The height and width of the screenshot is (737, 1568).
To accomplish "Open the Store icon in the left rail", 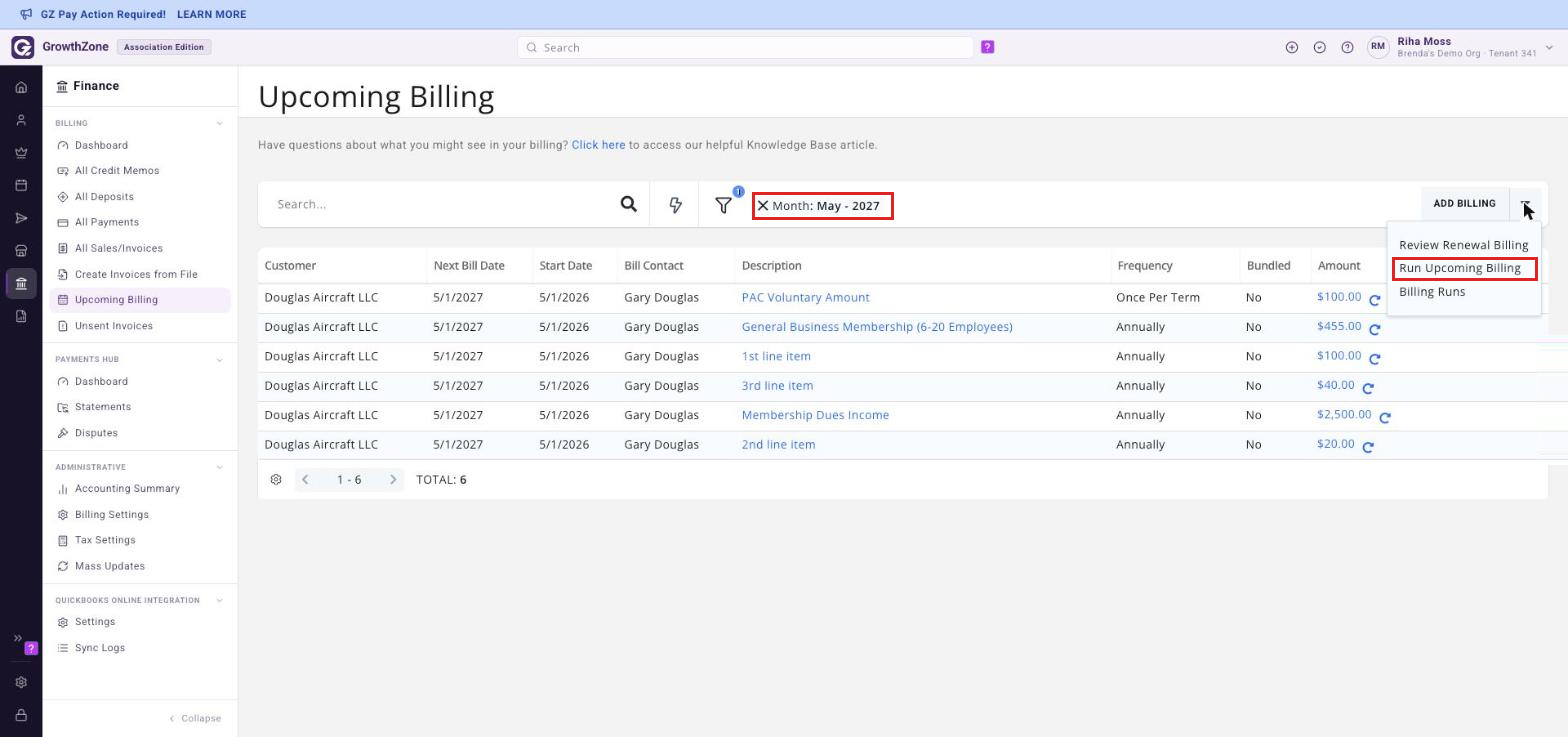I will [21, 251].
